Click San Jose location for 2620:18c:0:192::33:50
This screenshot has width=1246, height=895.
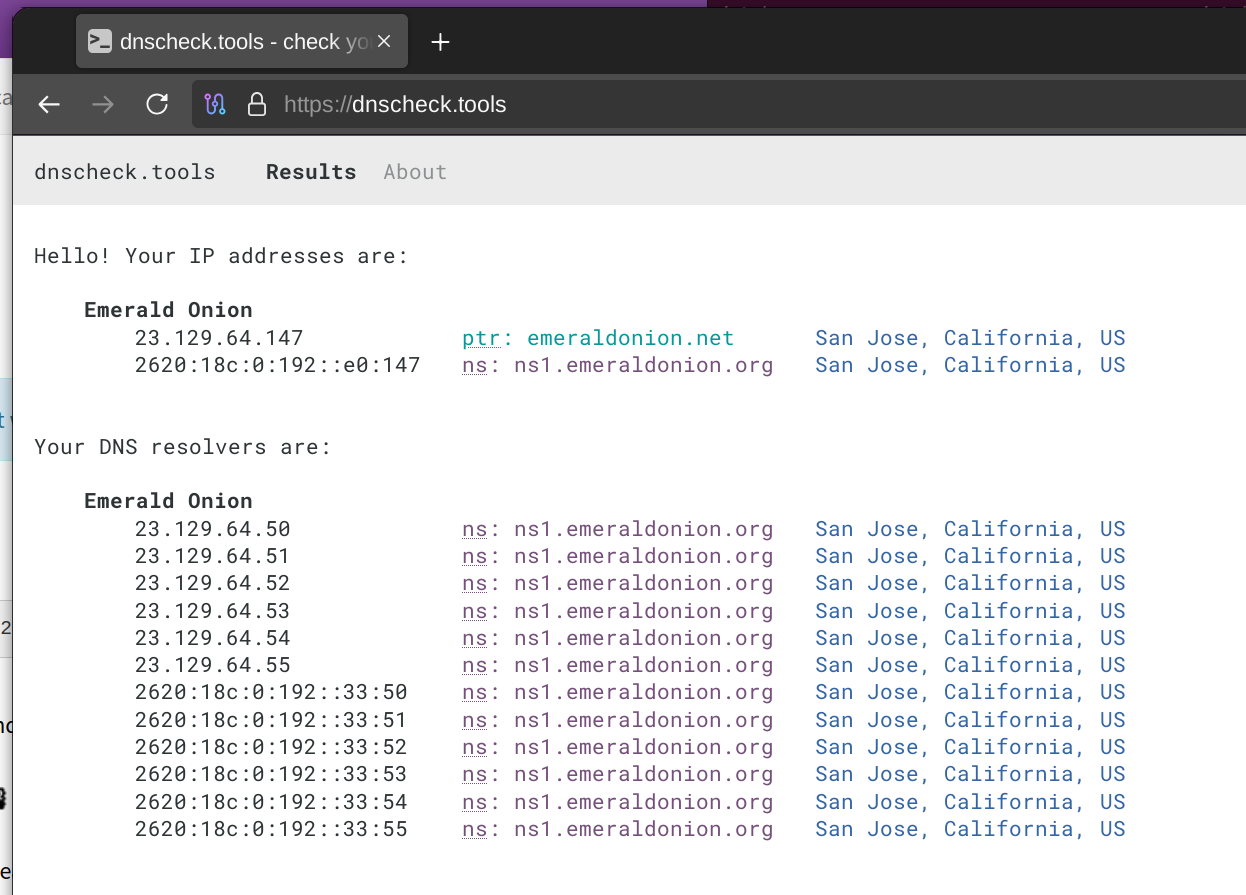coord(970,692)
